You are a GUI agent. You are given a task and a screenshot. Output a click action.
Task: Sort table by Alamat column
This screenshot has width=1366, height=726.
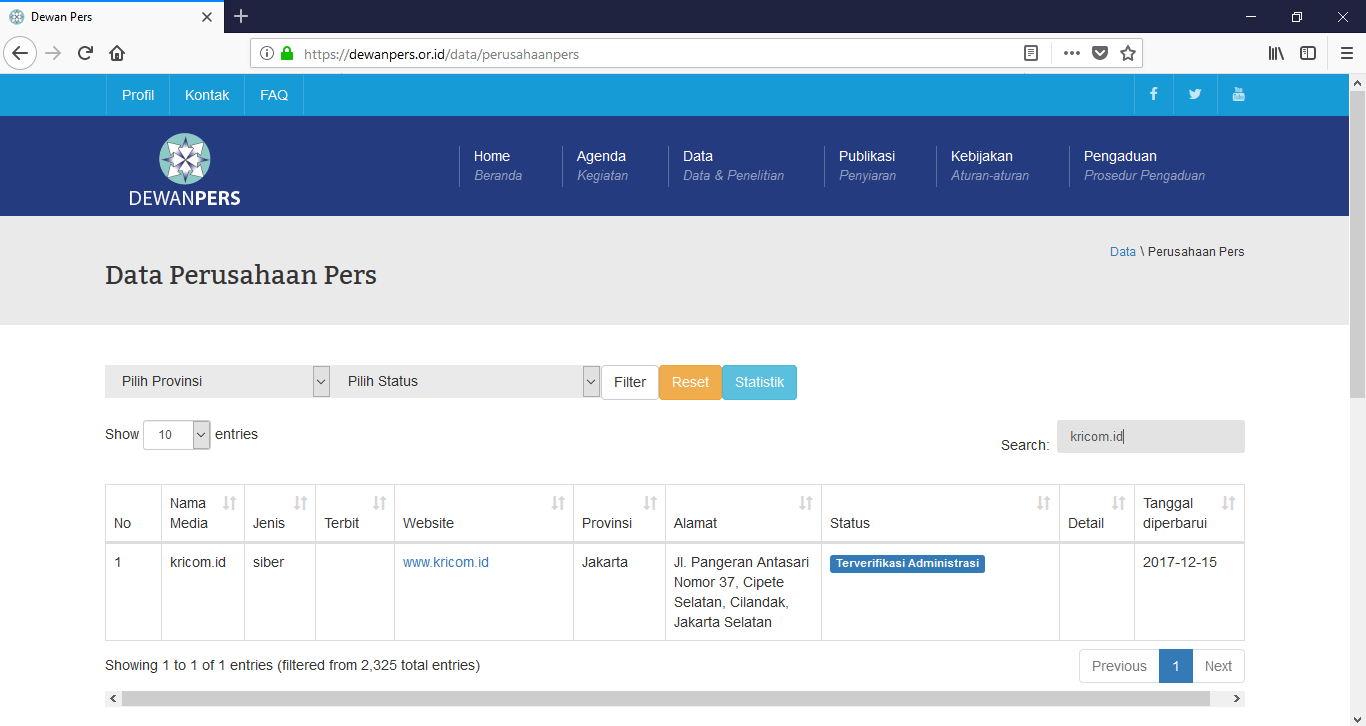[744, 513]
